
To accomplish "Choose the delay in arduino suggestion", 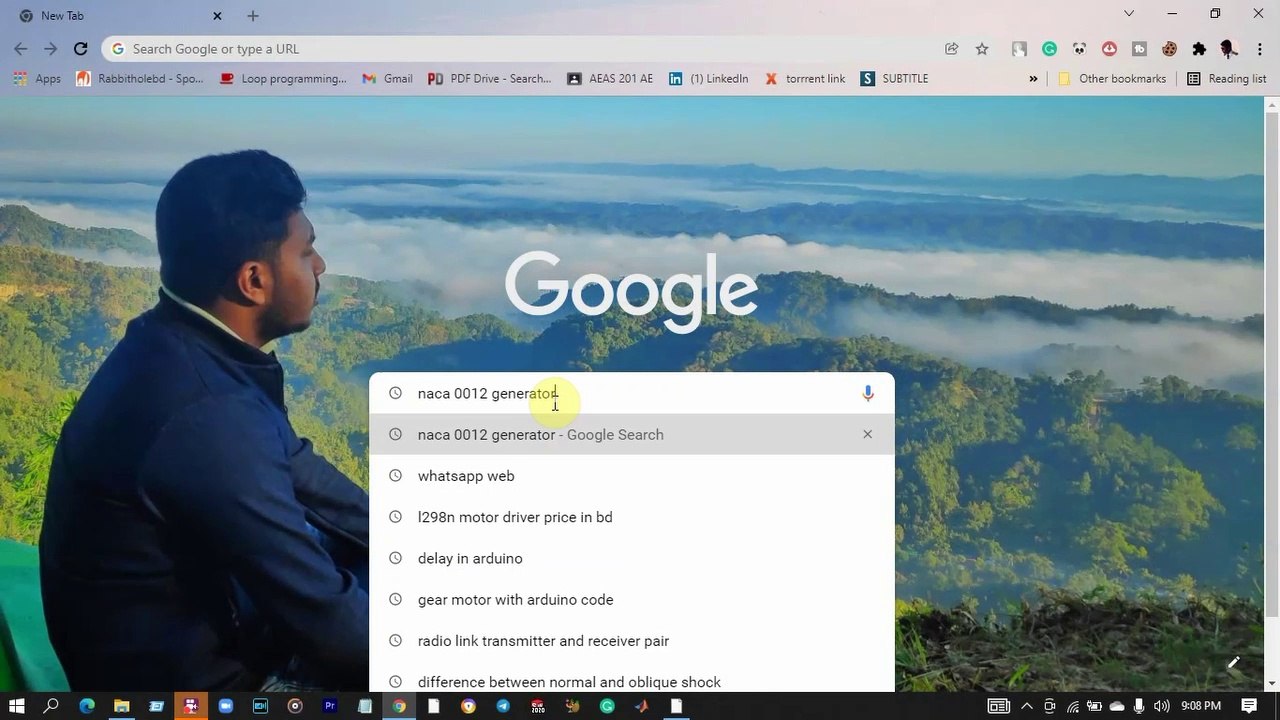I will (x=470, y=559).
